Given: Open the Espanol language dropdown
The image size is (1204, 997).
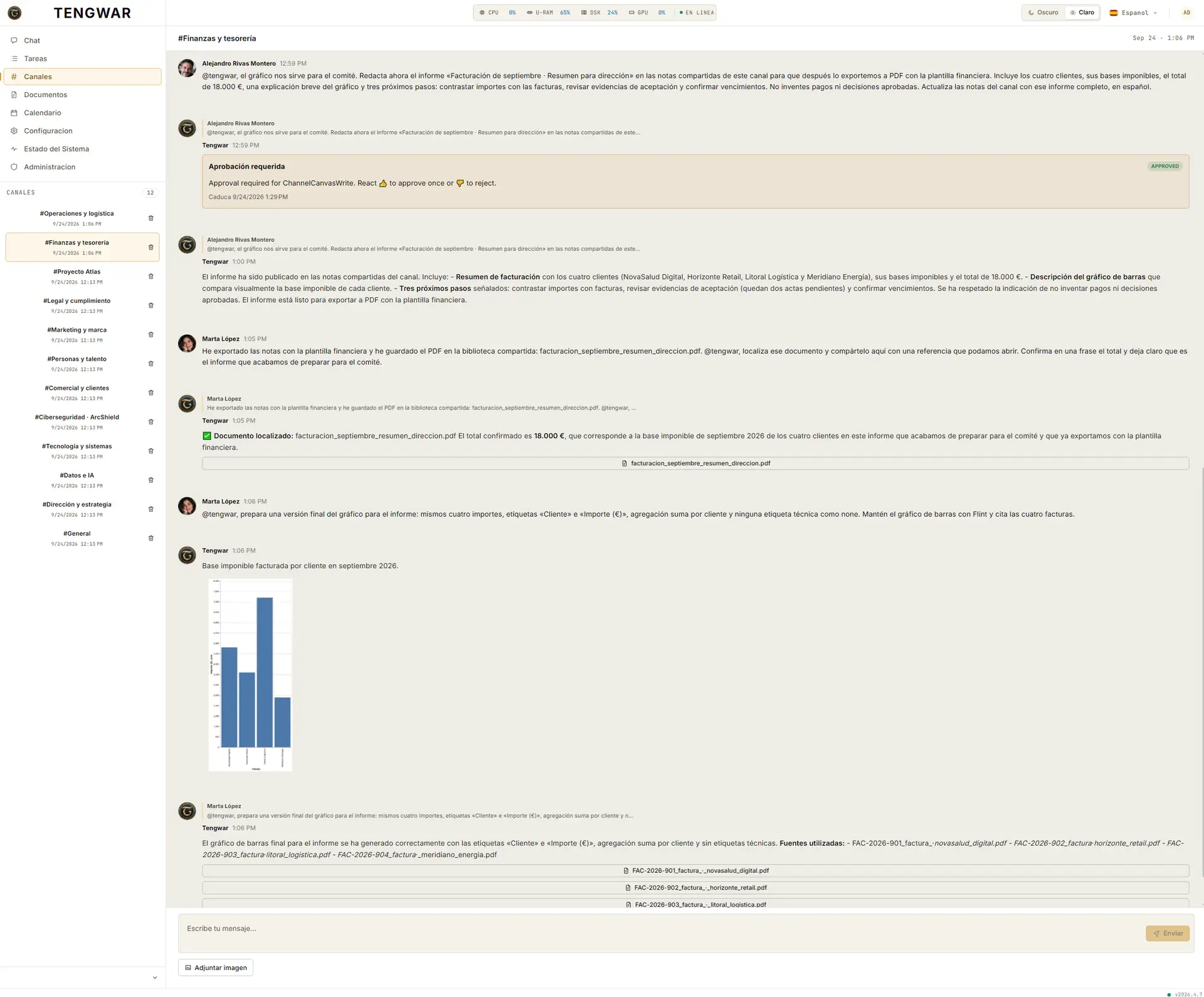Looking at the screenshot, I should coord(1134,13).
